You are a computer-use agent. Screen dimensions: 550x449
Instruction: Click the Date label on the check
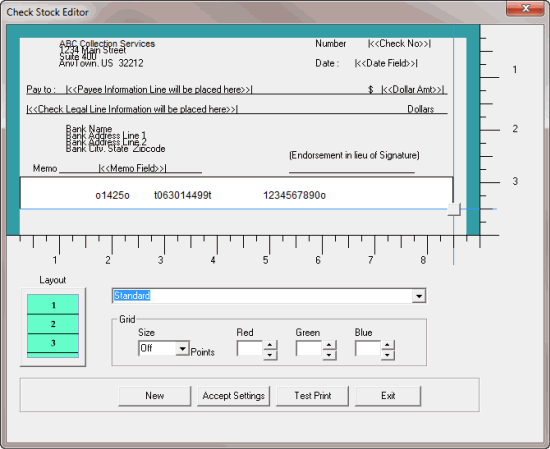[327, 63]
